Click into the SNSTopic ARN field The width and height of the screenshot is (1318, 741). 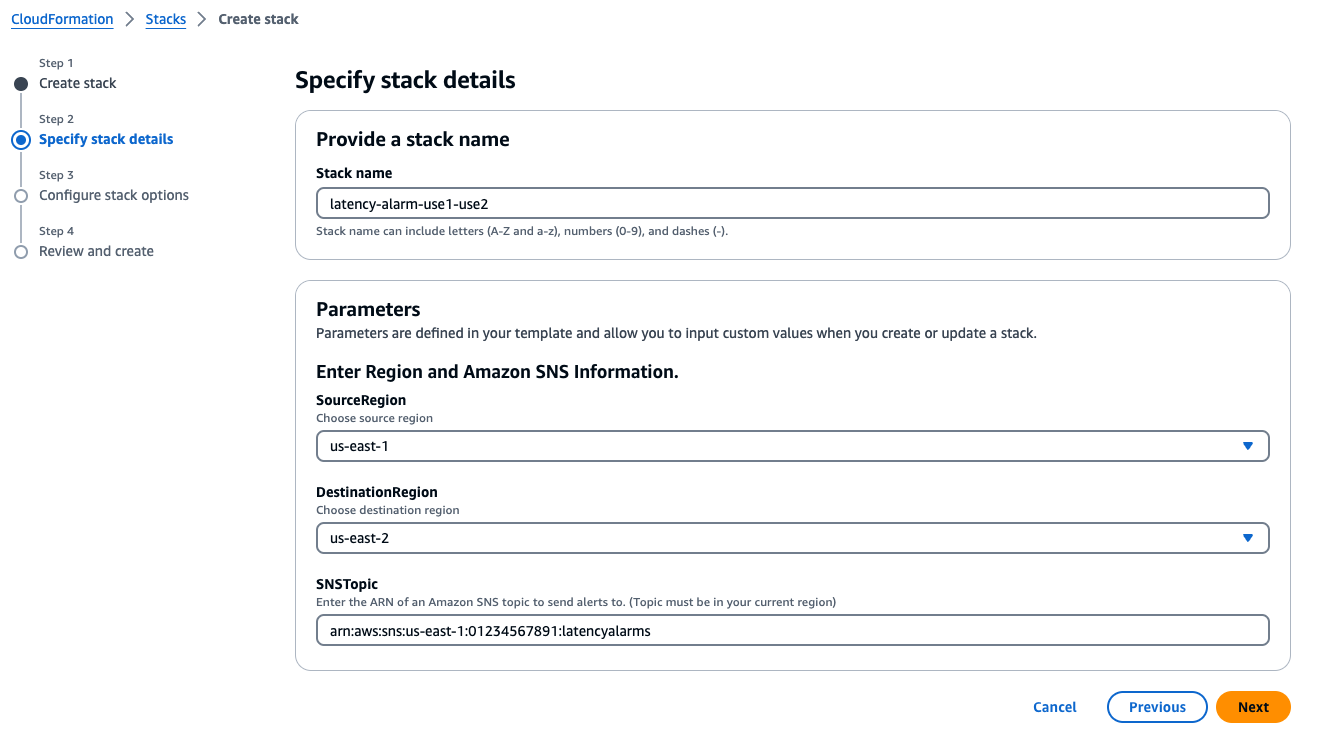coord(793,630)
